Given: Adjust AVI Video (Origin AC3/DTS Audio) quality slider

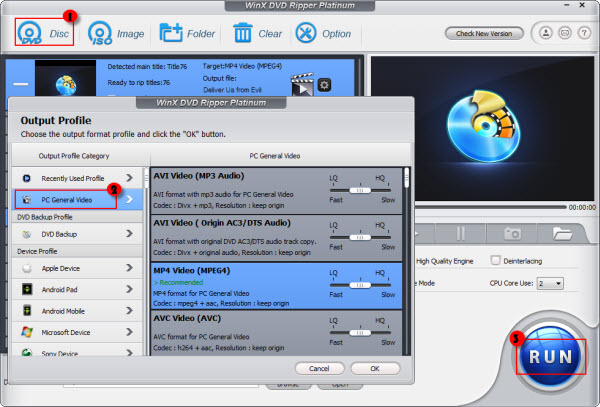Looking at the screenshot, I should [x=360, y=237].
